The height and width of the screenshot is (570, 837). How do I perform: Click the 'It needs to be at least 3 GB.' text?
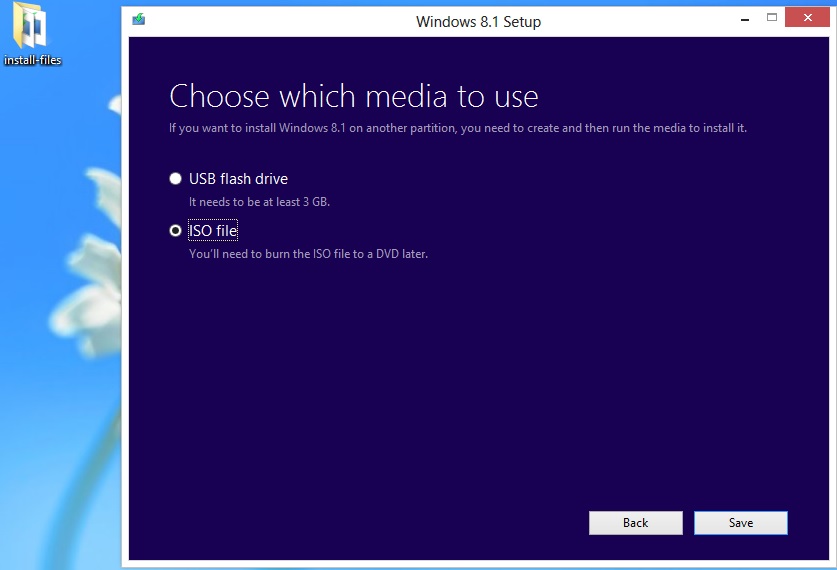(x=259, y=202)
